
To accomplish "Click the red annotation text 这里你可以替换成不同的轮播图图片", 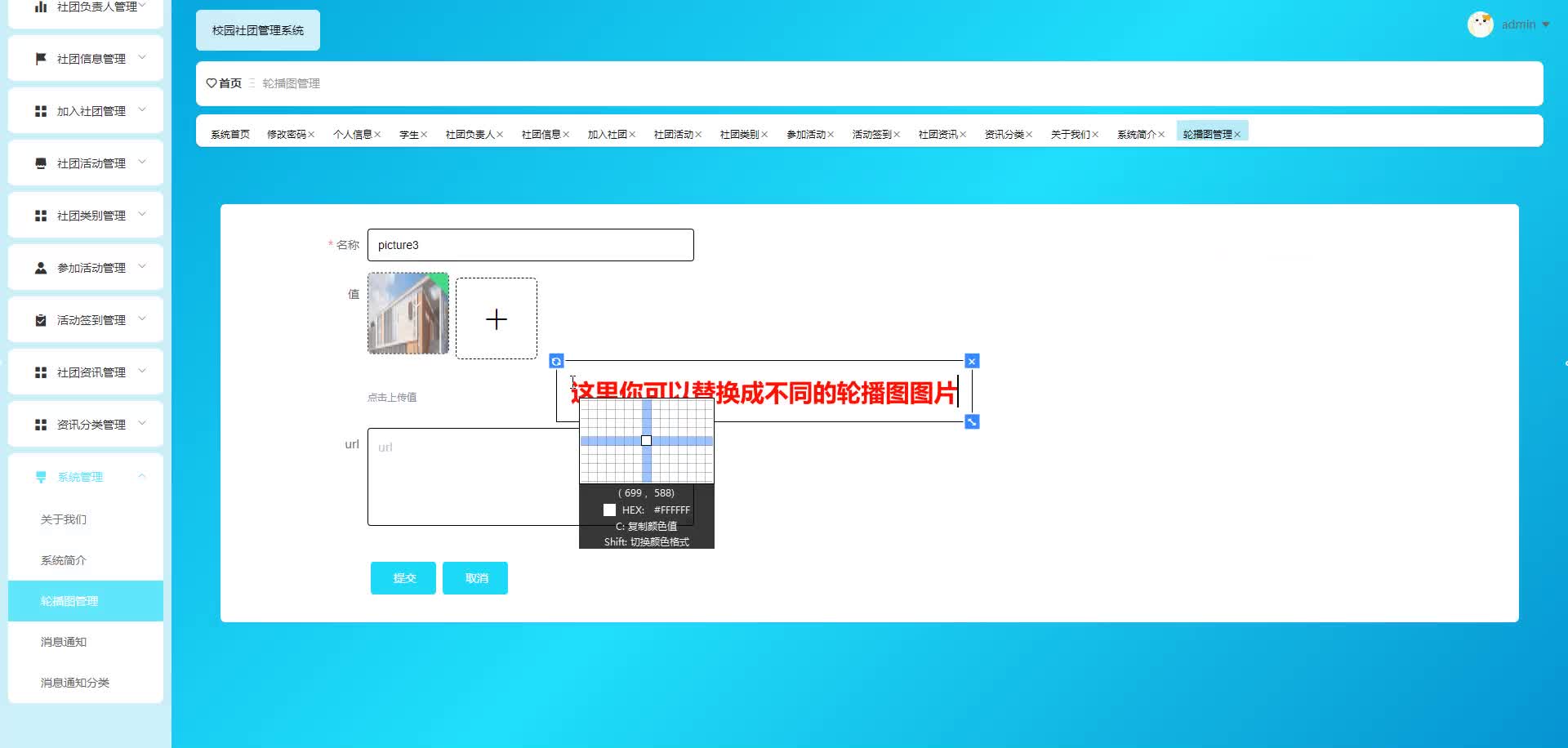I will [764, 393].
